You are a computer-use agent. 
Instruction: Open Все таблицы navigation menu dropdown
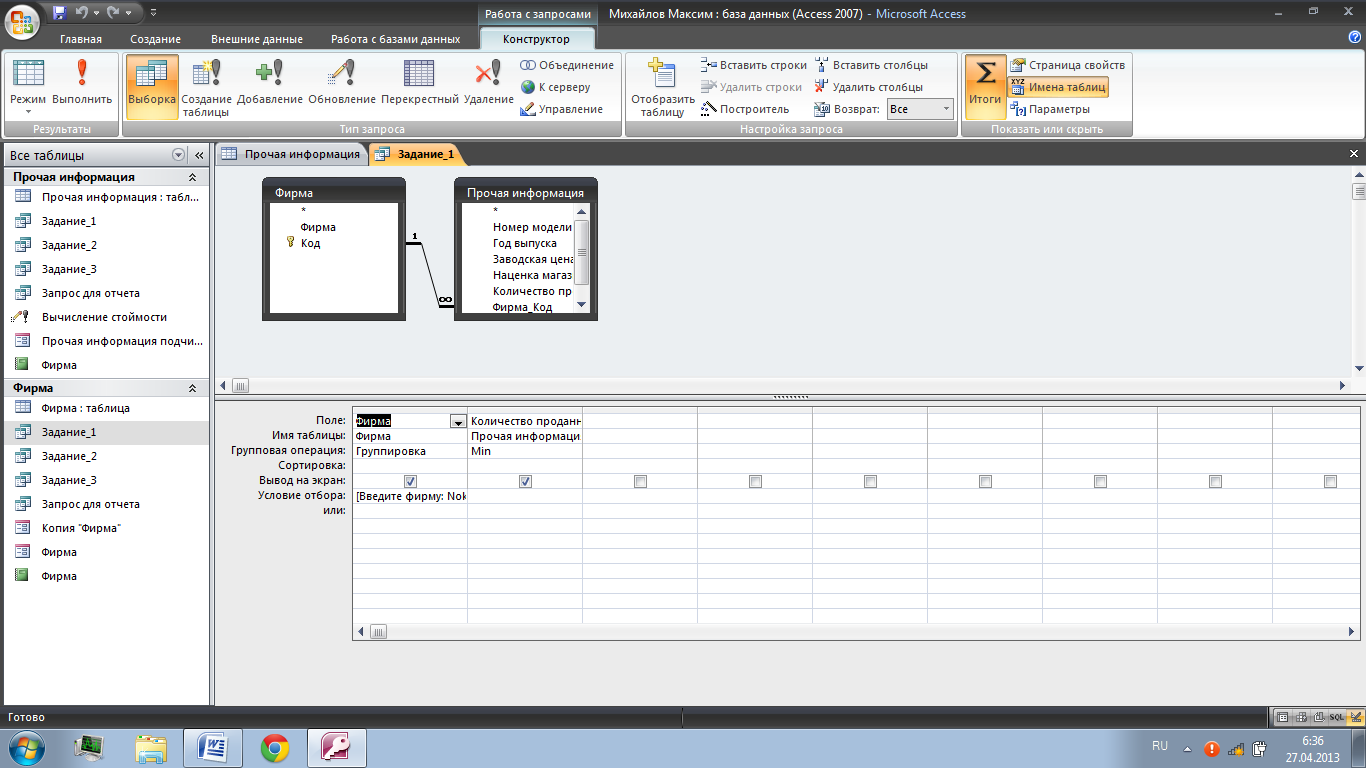179,155
